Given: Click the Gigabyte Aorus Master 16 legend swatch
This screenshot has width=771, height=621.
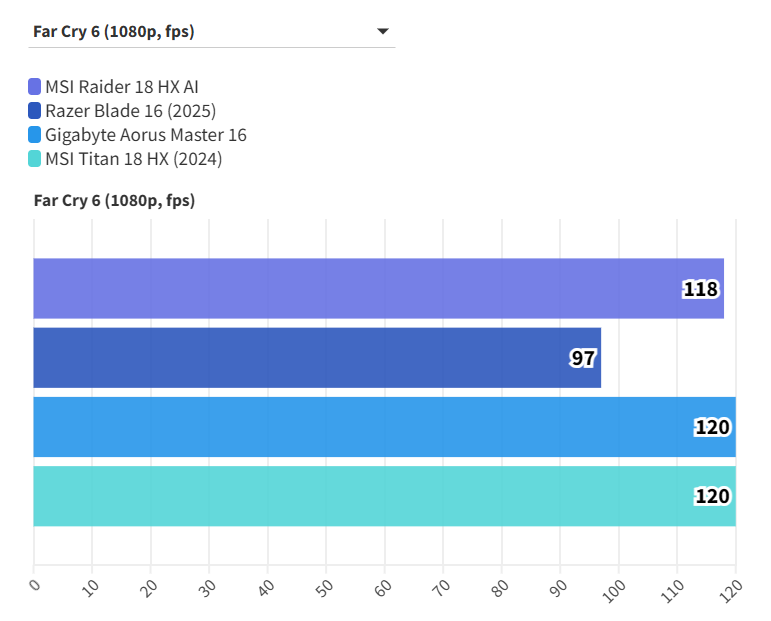Looking at the screenshot, I should click(x=35, y=135).
